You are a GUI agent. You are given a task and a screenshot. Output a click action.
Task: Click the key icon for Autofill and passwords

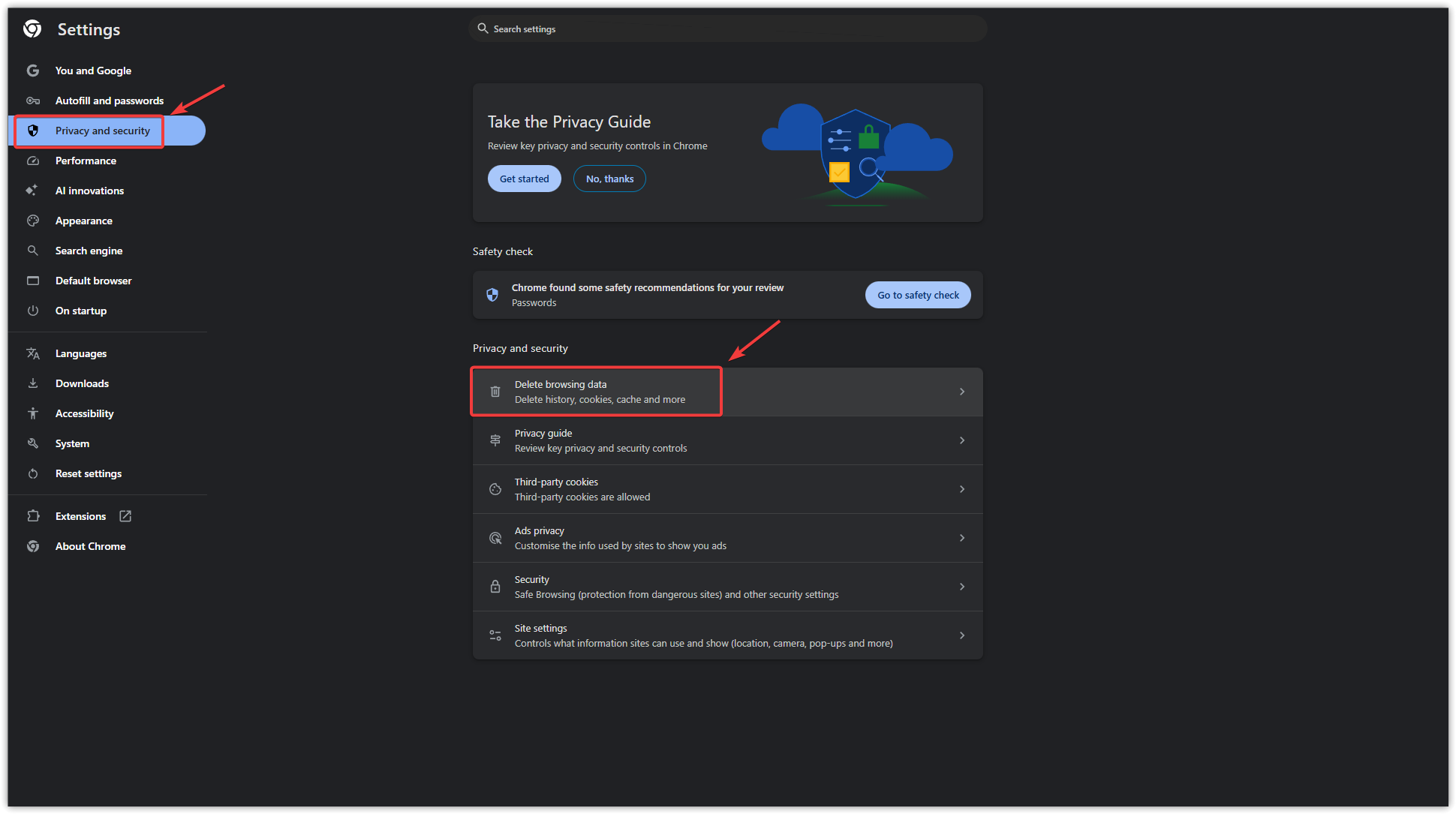[33, 101]
